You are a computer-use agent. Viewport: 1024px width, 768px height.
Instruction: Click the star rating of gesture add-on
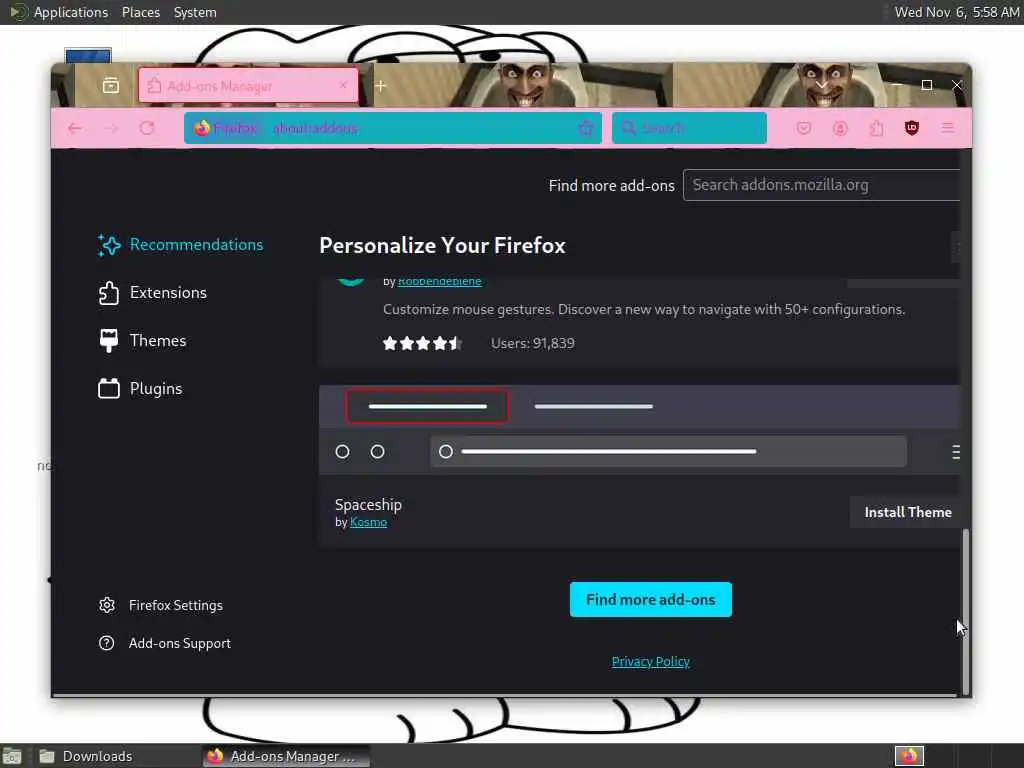422,344
